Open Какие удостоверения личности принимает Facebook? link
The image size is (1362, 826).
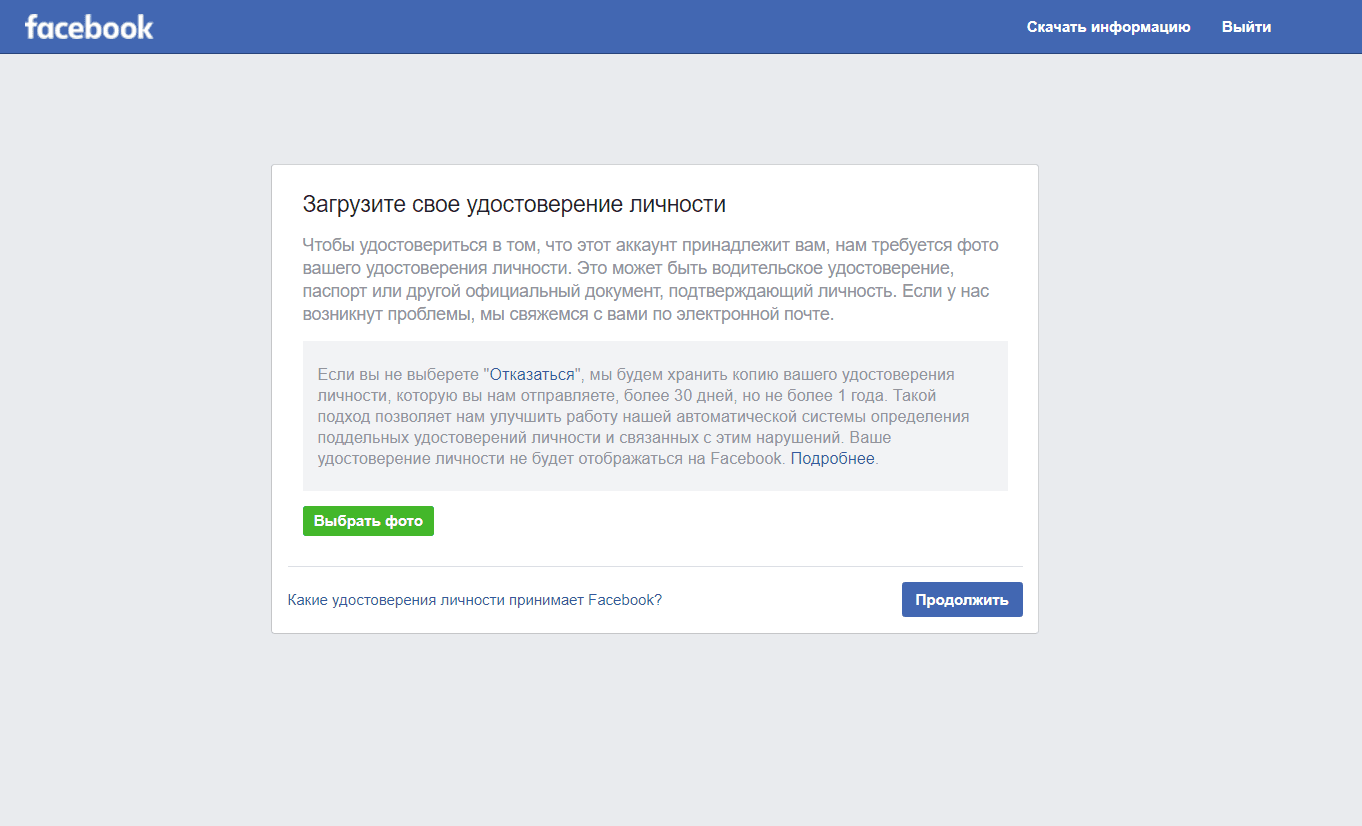click(x=475, y=600)
